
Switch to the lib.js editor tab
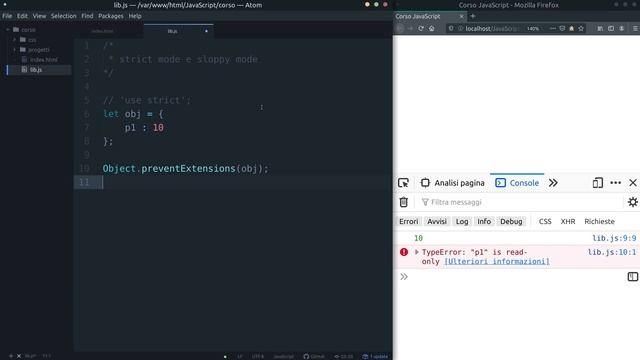click(178, 31)
